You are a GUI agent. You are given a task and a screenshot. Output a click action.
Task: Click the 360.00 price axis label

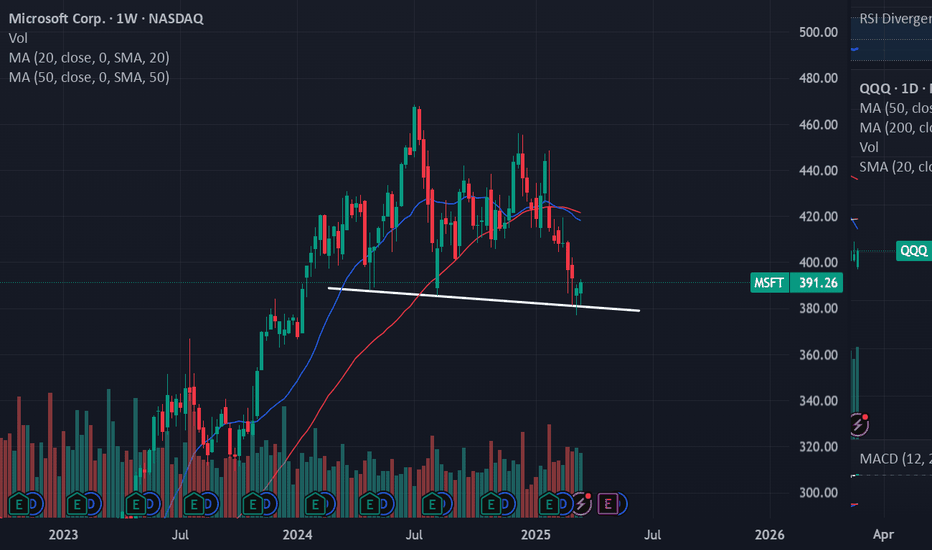point(818,354)
